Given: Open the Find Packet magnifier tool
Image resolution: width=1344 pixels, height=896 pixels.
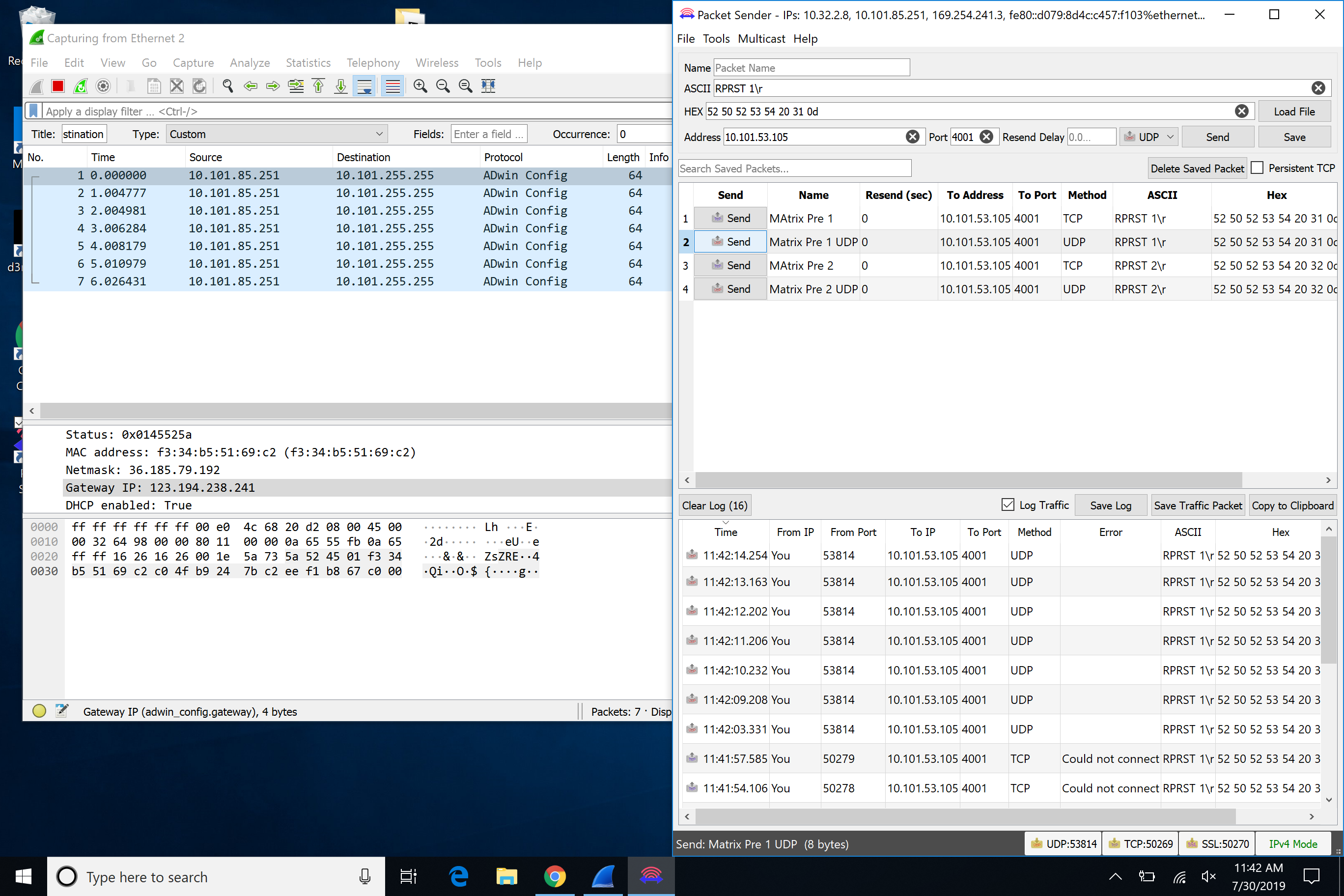Looking at the screenshot, I should (227, 85).
